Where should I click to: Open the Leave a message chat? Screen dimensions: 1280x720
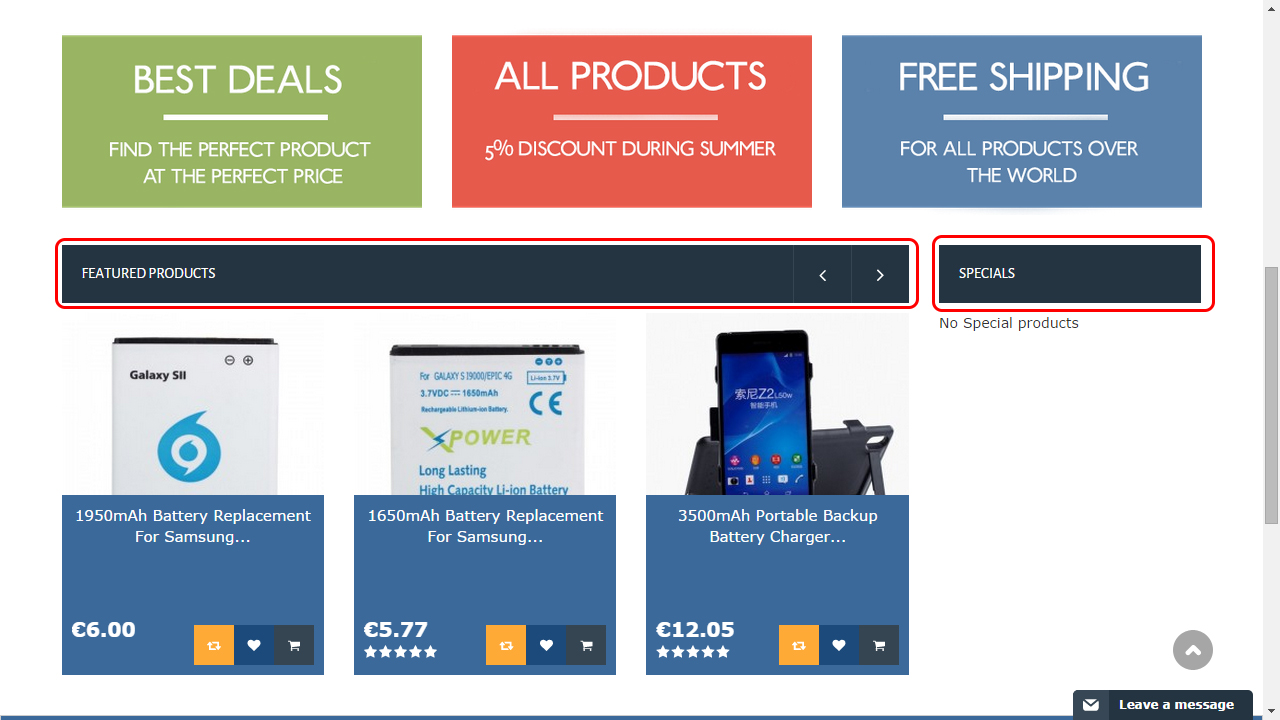1163,705
